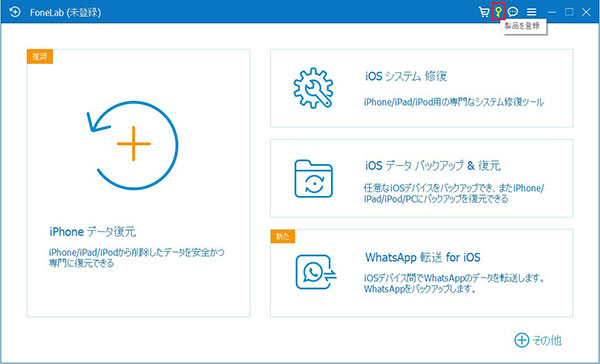Click the FoneLab logo icon in title bar
Viewport: 600px width, 364px height.
tap(15, 12)
